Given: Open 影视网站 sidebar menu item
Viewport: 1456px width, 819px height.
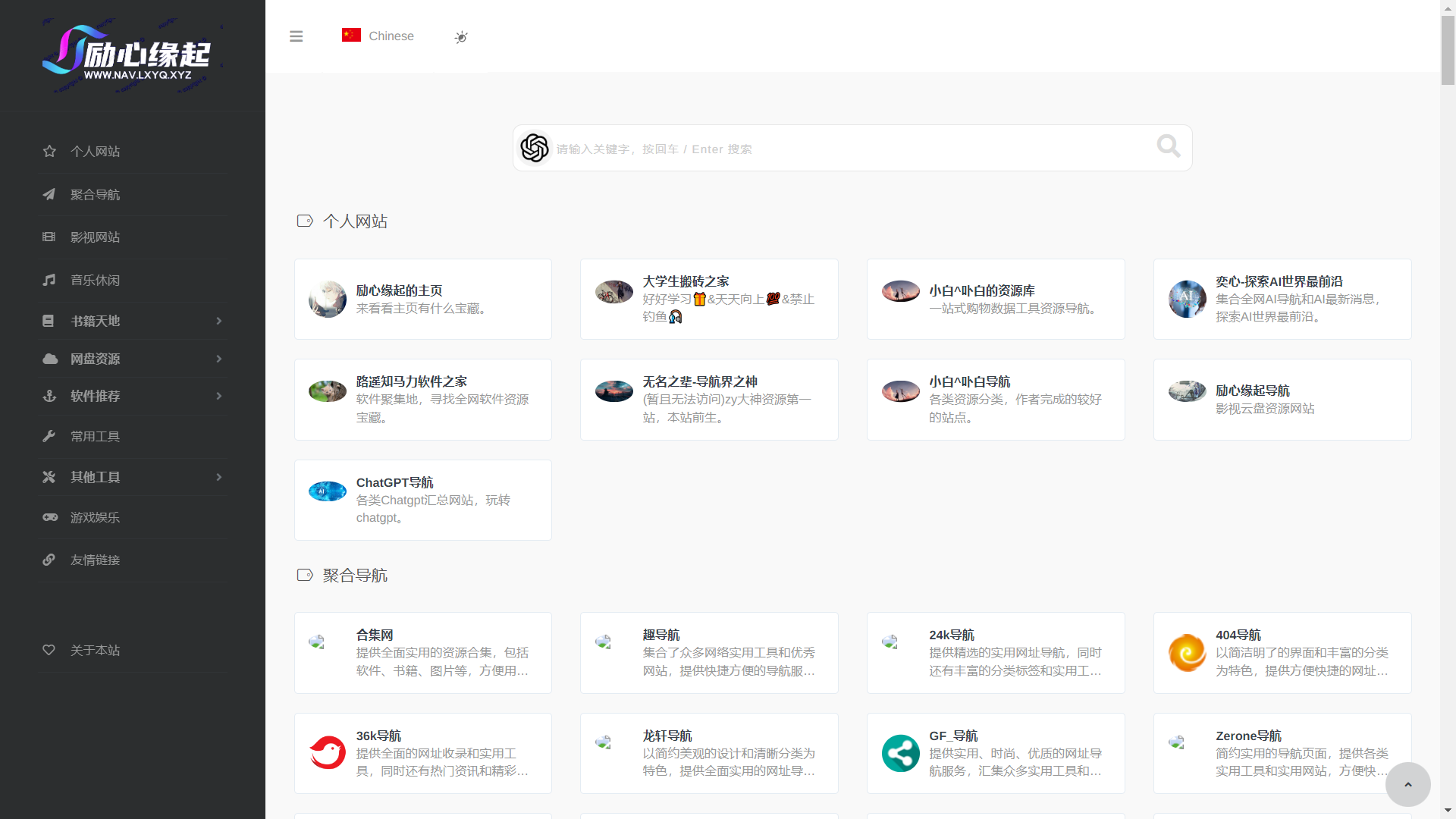Looking at the screenshot, I should click(95, 237).
